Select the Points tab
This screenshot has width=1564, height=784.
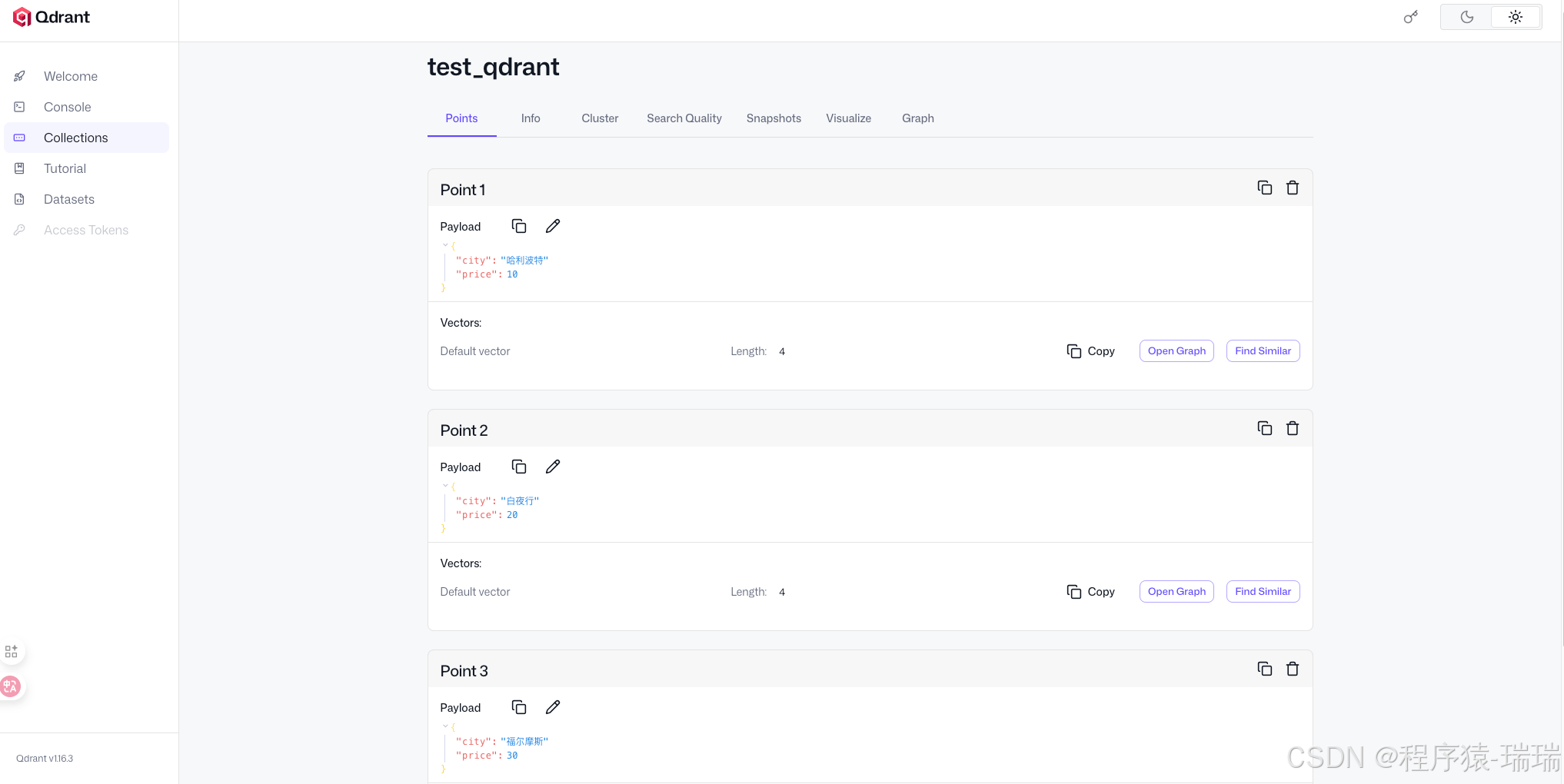[x=461, y=118]
